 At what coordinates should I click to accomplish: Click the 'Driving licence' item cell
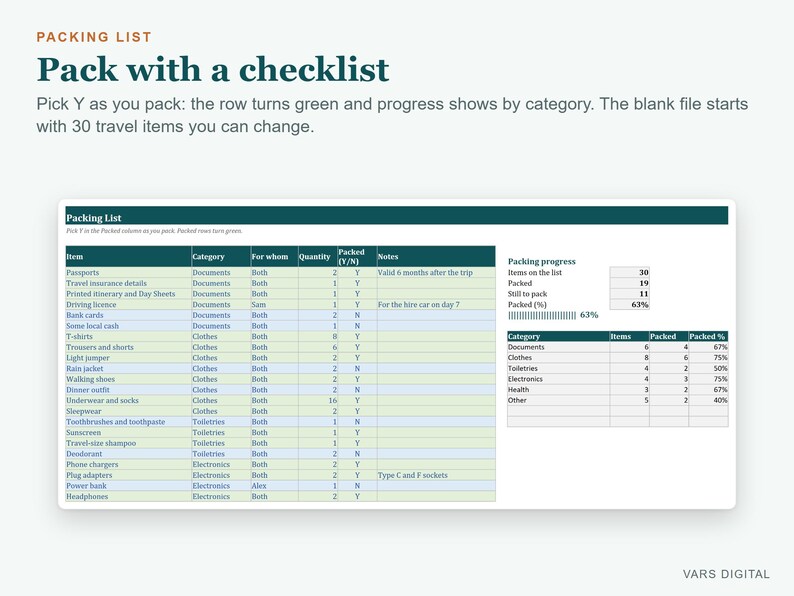(x=128, y=304)
